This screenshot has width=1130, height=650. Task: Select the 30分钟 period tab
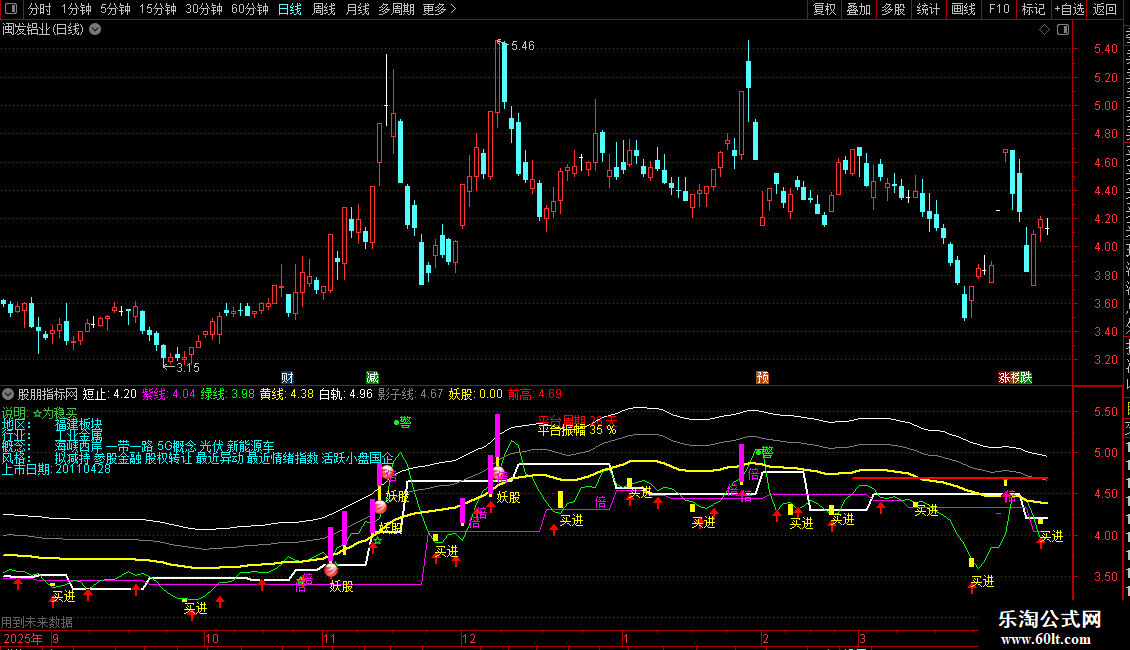point(203,9)
